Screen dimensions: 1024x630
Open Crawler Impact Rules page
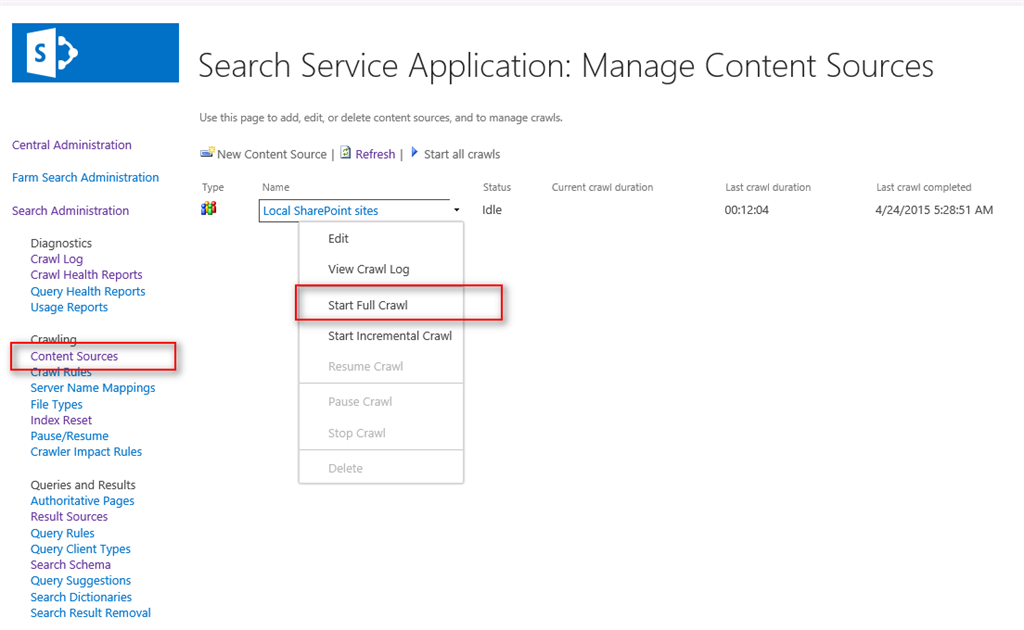tap(86, 452)
